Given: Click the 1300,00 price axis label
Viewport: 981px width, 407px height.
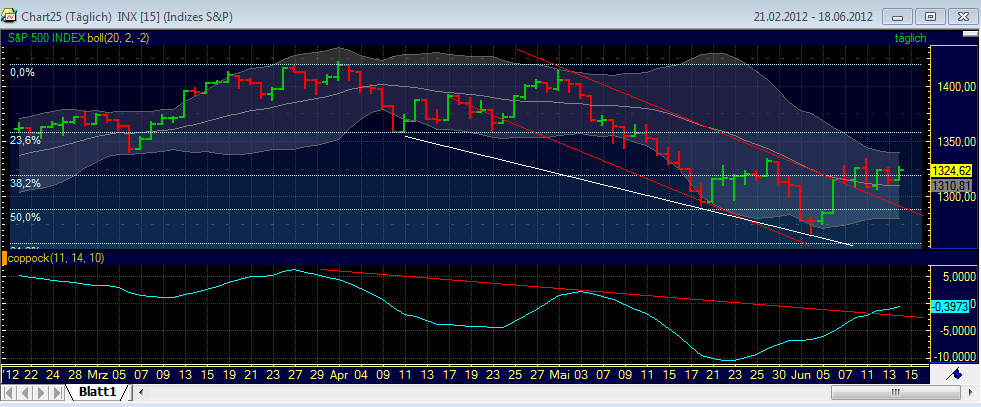Looking at the screenshot, I should (x=956, y=197).
